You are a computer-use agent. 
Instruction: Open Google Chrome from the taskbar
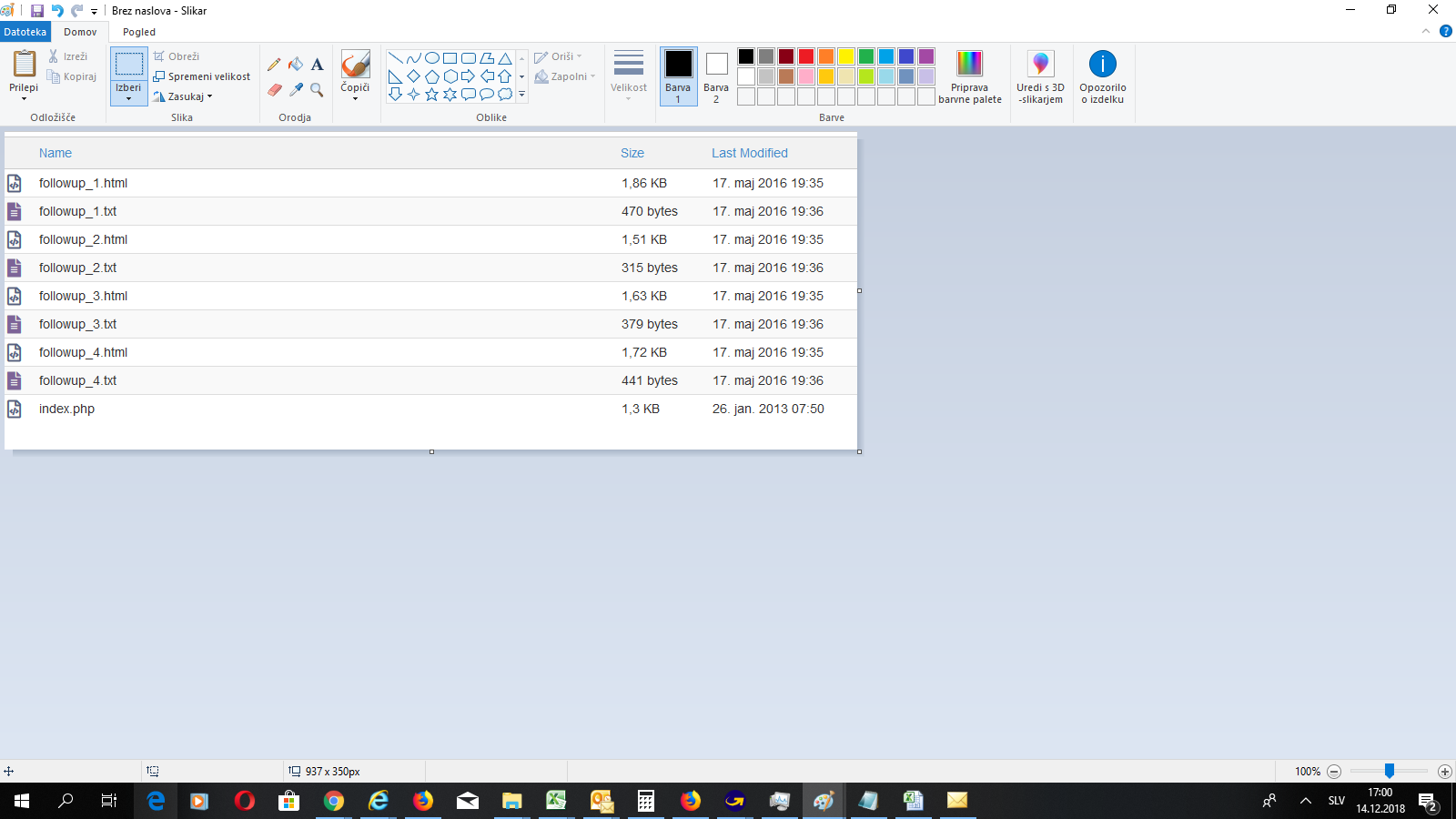click(x=334, y=801)
